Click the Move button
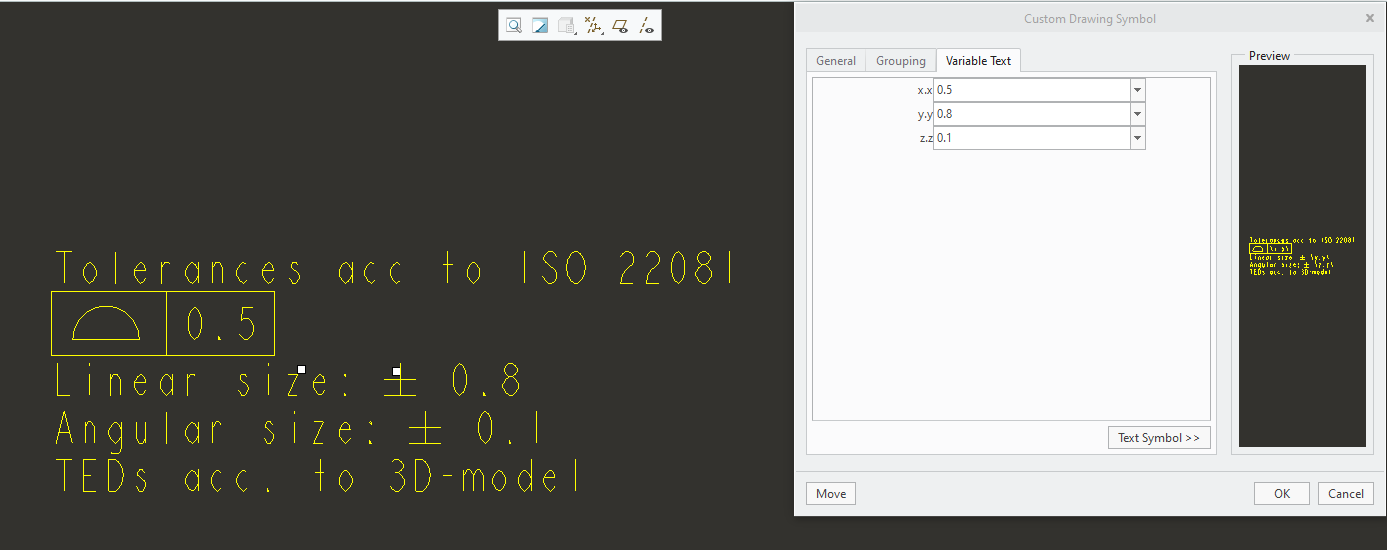 tap(831, 493)
